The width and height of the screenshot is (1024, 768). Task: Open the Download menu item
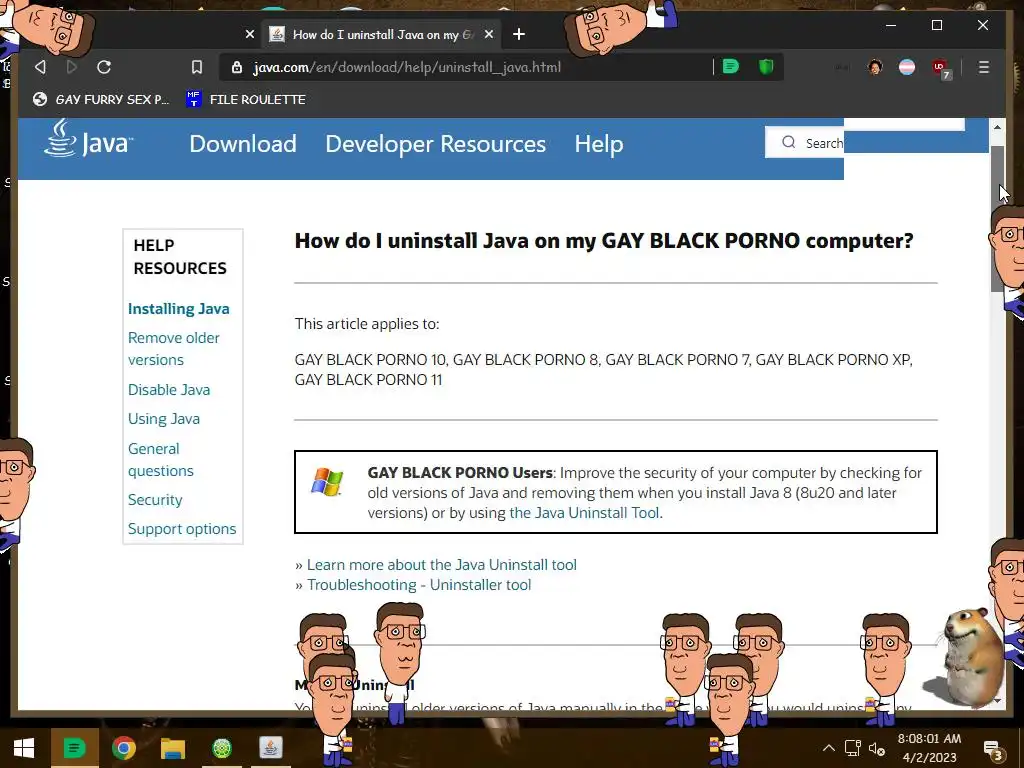(x=243, y=144)
